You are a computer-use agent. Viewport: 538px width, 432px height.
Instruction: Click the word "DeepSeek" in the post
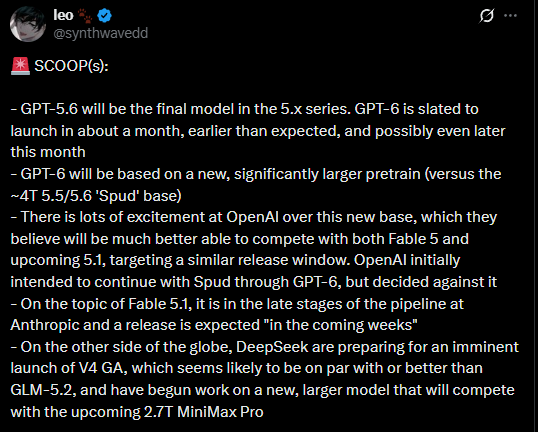tap(272, 347)
